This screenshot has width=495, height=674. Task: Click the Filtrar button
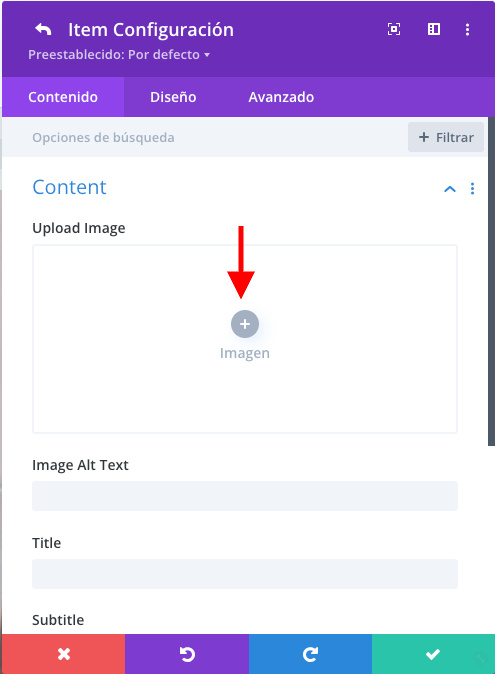pos(446,138)
